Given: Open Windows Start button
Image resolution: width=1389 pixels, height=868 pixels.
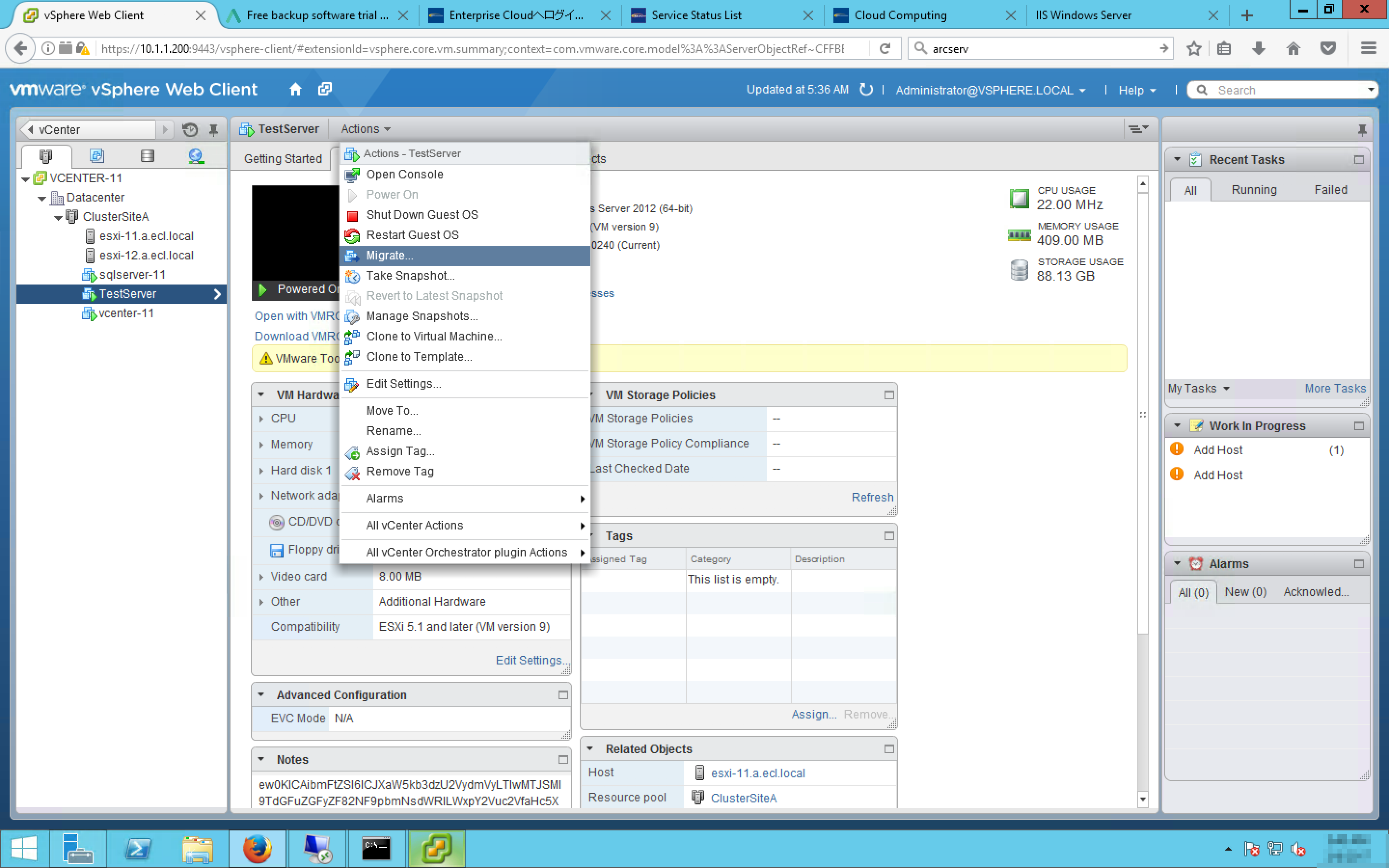Looking at the screenshot, I should [x=24, y=849].
